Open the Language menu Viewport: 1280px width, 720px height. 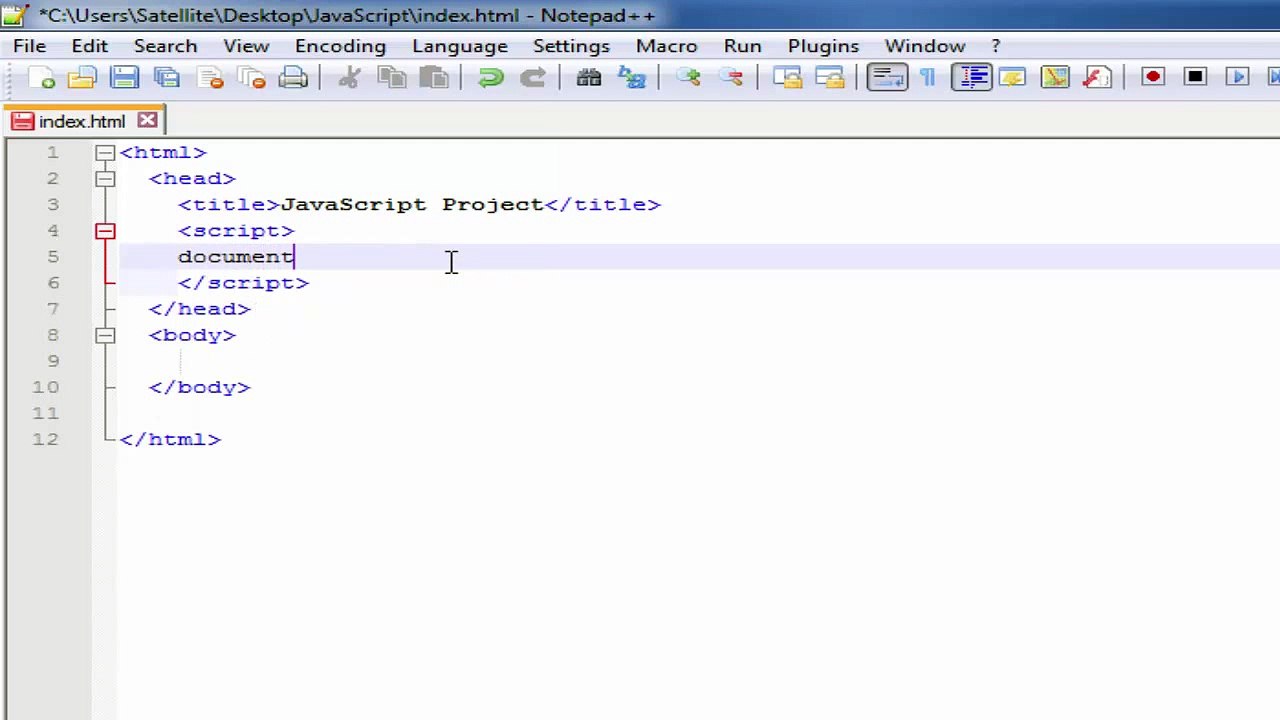(460, 46)
